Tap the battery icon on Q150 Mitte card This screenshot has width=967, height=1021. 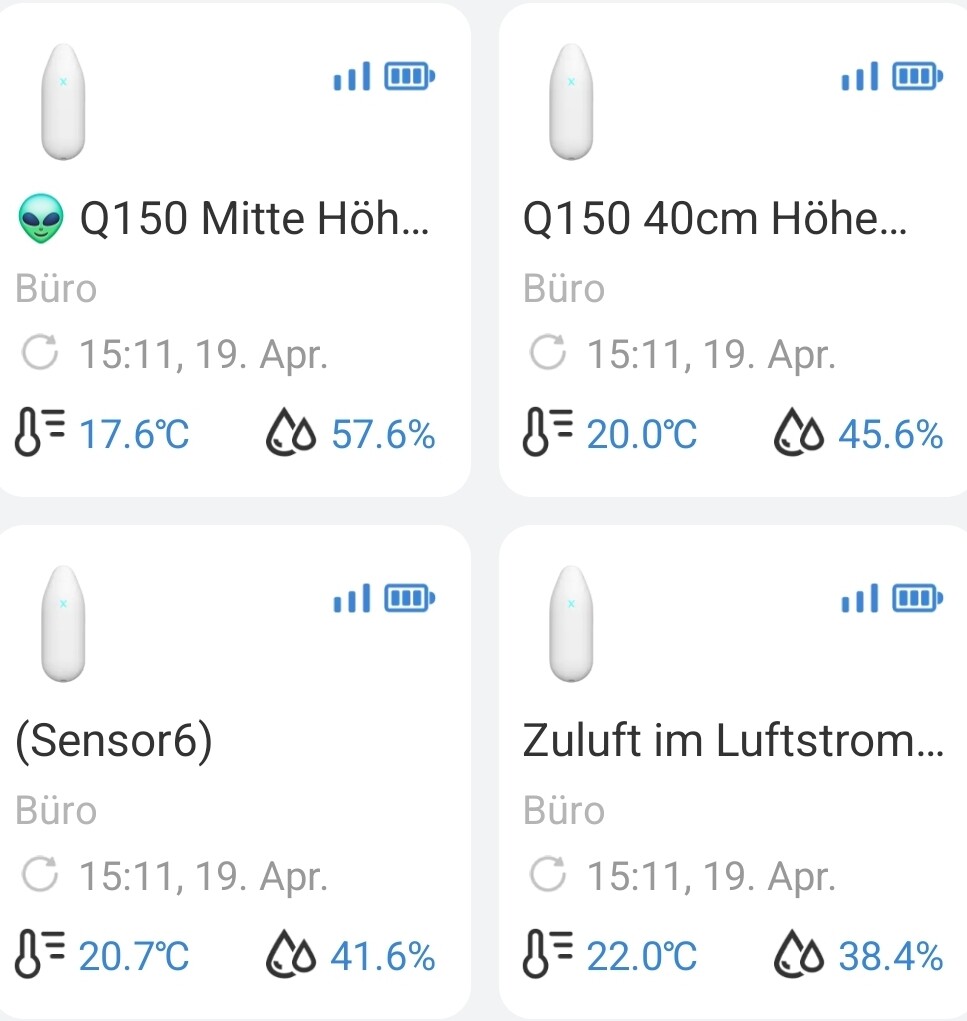tap(411, 76)
